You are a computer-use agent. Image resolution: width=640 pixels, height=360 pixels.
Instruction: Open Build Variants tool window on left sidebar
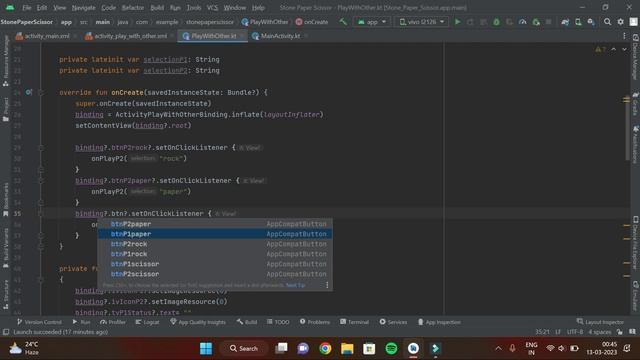click(5, 247)
